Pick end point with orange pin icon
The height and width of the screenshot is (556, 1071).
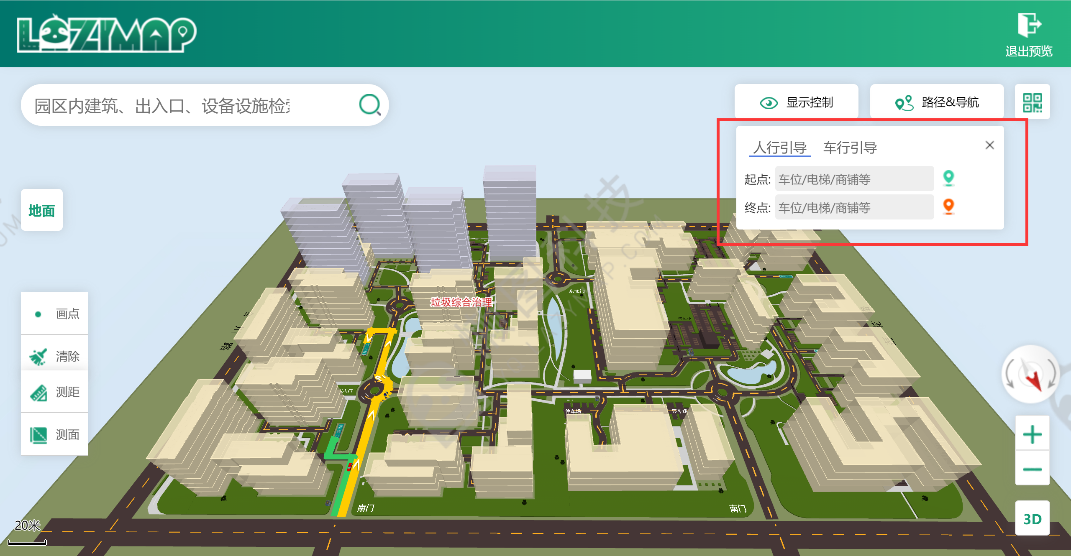948,206
